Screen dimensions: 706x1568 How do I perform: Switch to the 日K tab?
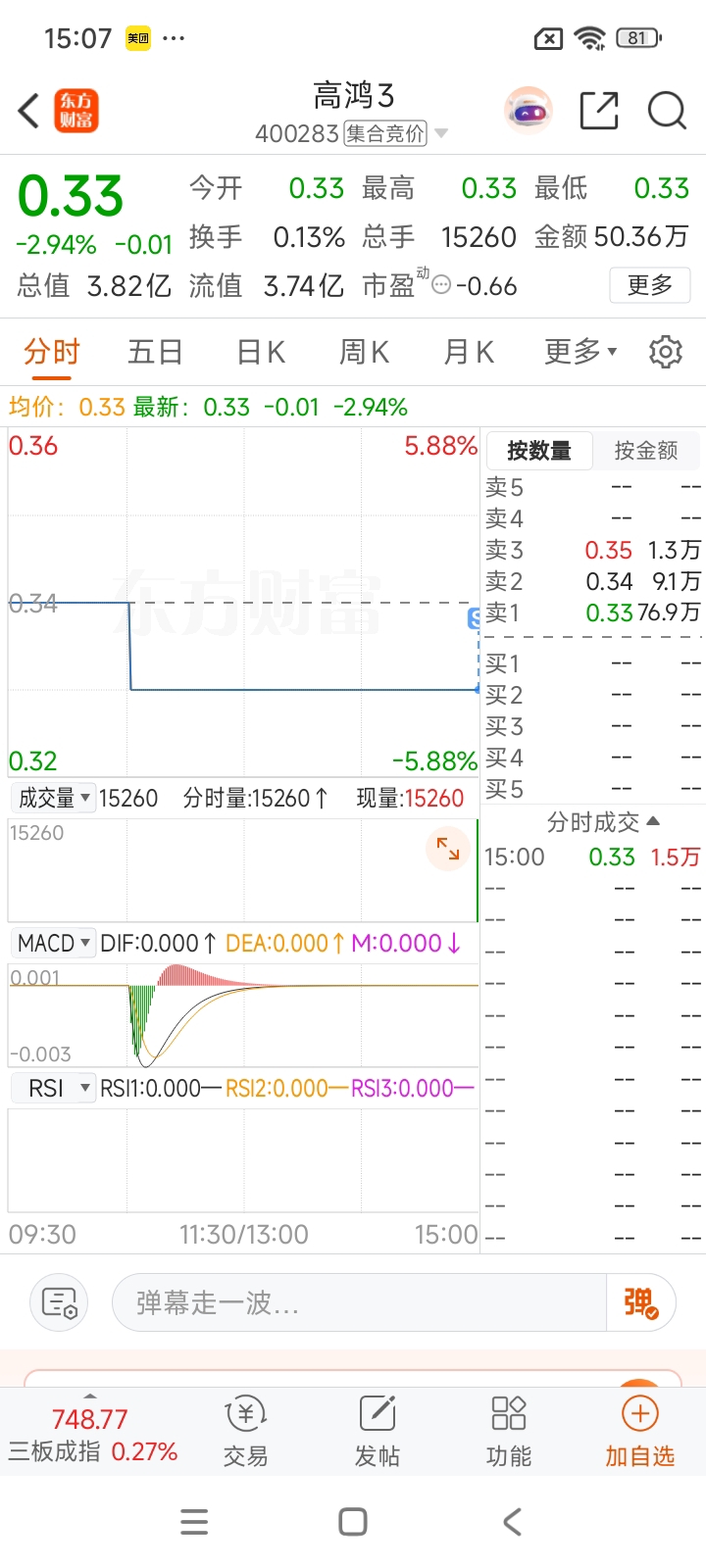(x=260, y=352)
